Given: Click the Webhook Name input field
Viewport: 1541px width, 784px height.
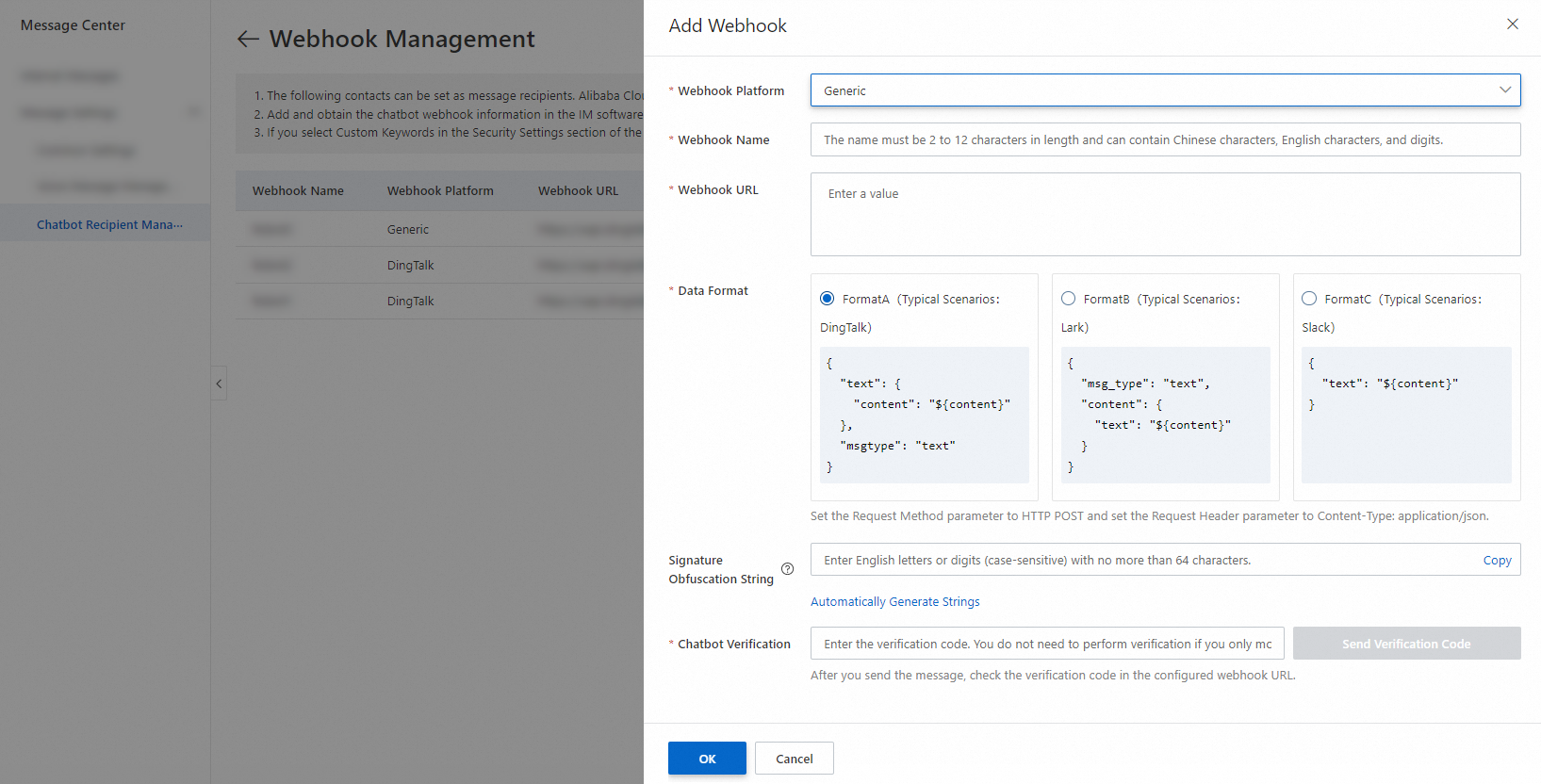Looking at the screenshot, I should tap(1165, 139).
